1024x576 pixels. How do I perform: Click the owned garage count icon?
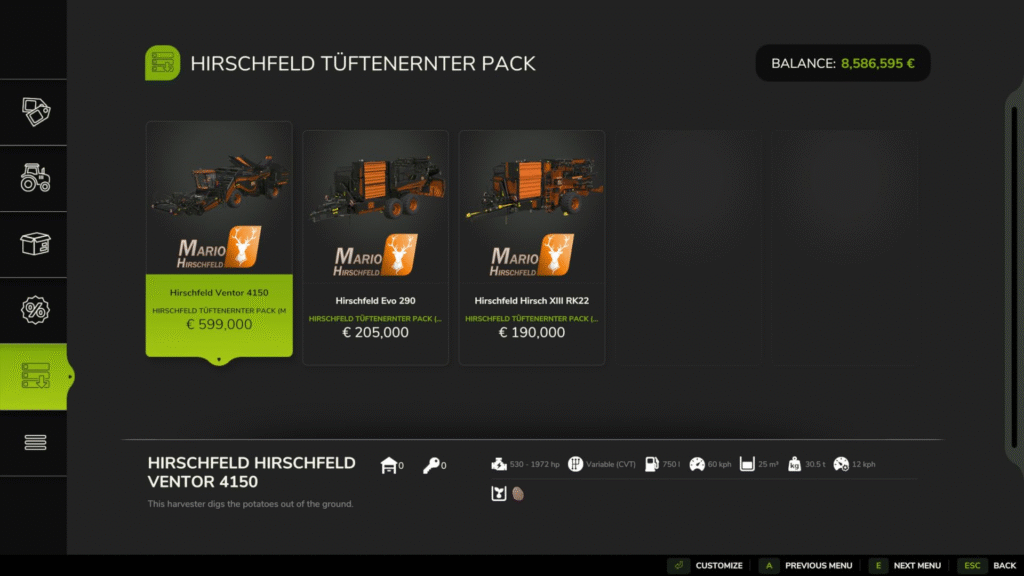coord(389,465)
